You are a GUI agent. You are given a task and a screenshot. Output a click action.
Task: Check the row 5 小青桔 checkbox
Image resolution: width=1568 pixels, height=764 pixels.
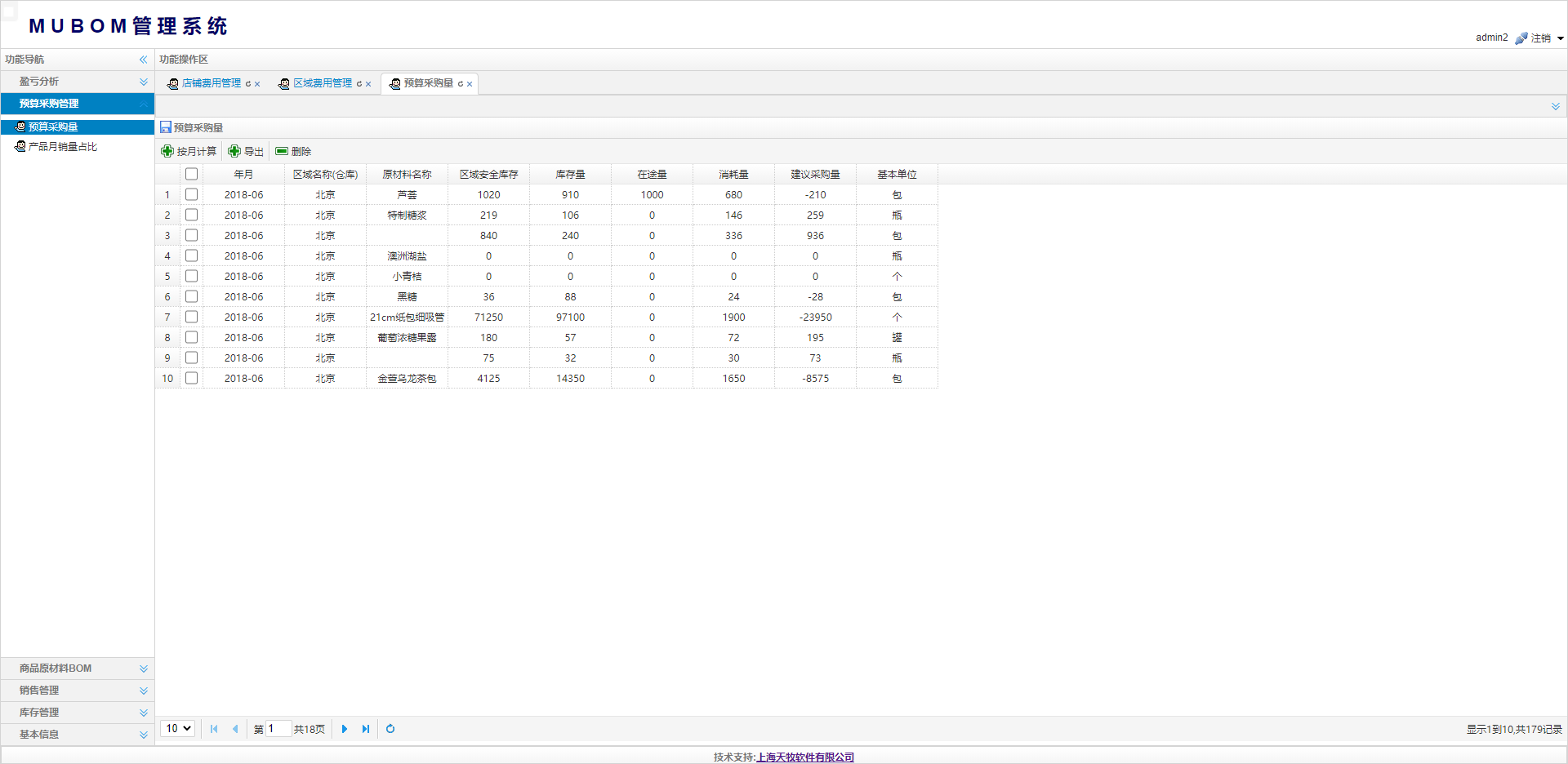[x=191, y=276]
